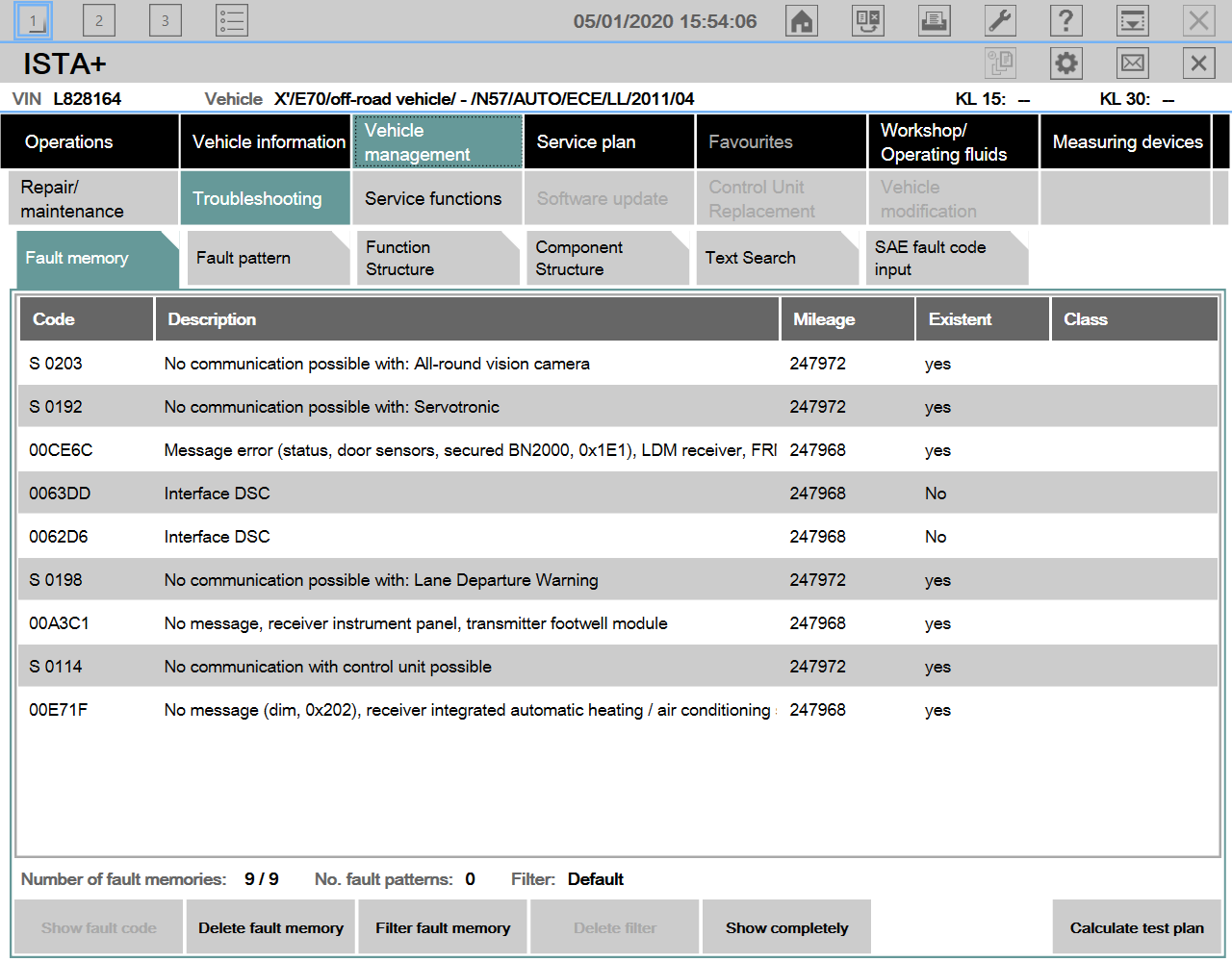Image resolution: width=1232 pixels, height=962 pixels.
Task: Open the minimize-to-tray dropdown icon
Action: tap(1133, 21)
